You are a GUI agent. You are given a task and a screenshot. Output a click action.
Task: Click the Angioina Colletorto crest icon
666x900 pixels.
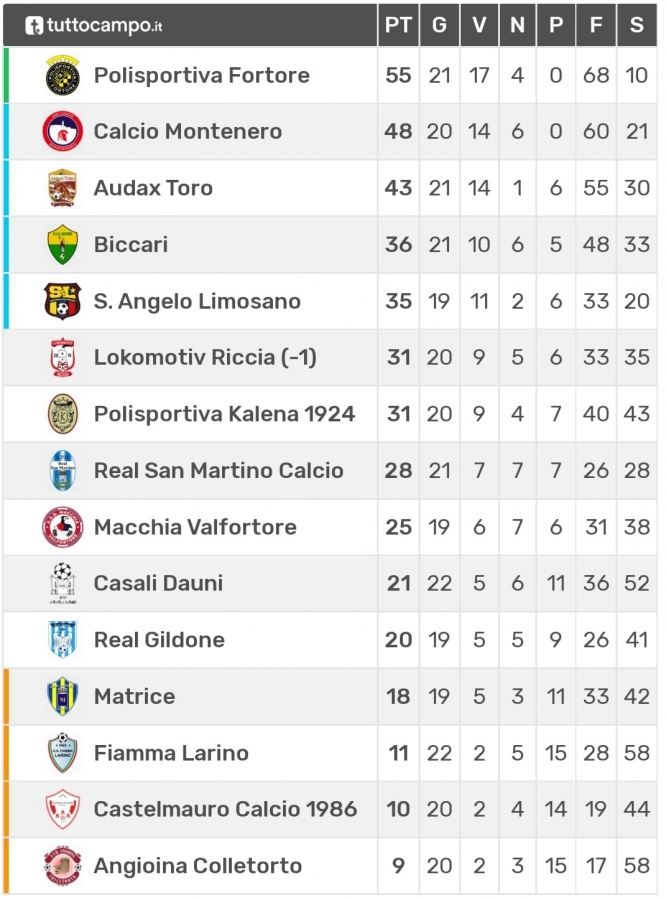click(x=62, y=866)
